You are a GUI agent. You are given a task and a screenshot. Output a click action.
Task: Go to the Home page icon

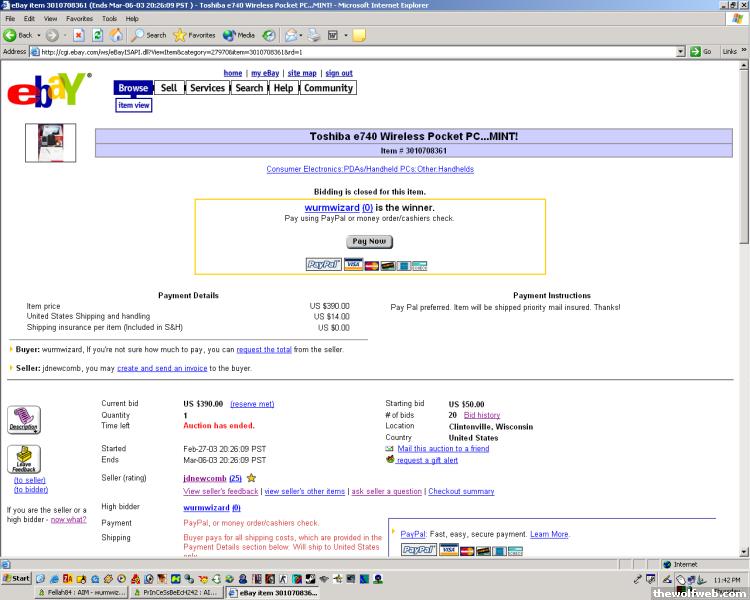coord(115,35)
